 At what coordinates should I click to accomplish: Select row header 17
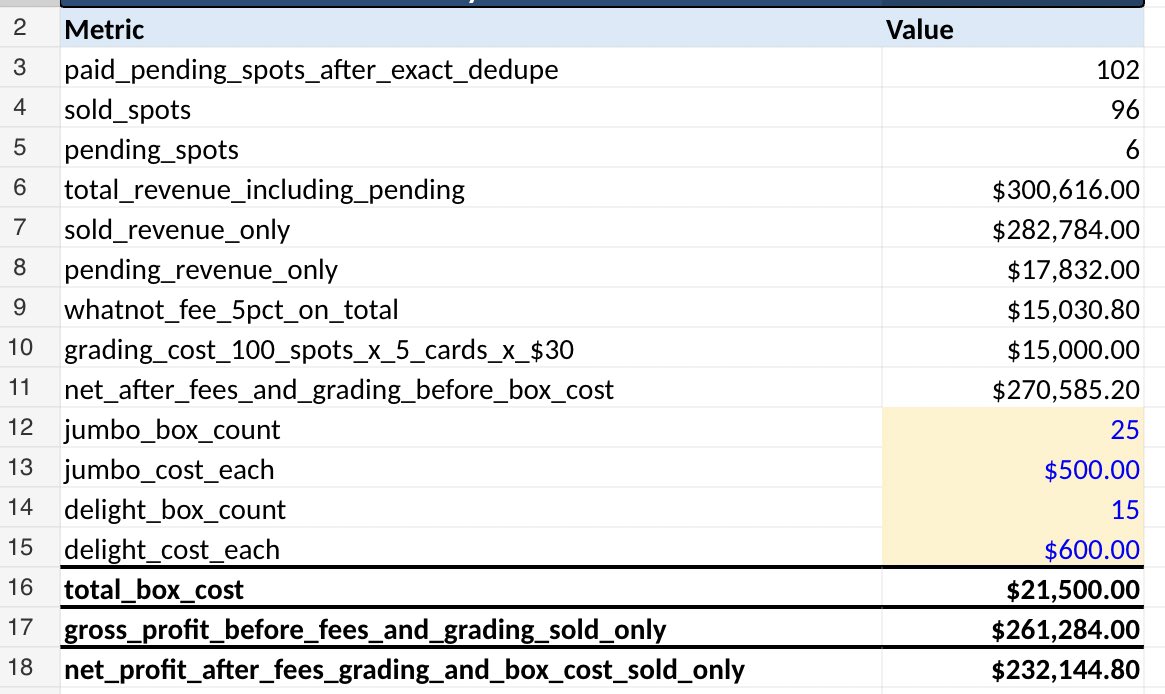(x=30, y=629)
